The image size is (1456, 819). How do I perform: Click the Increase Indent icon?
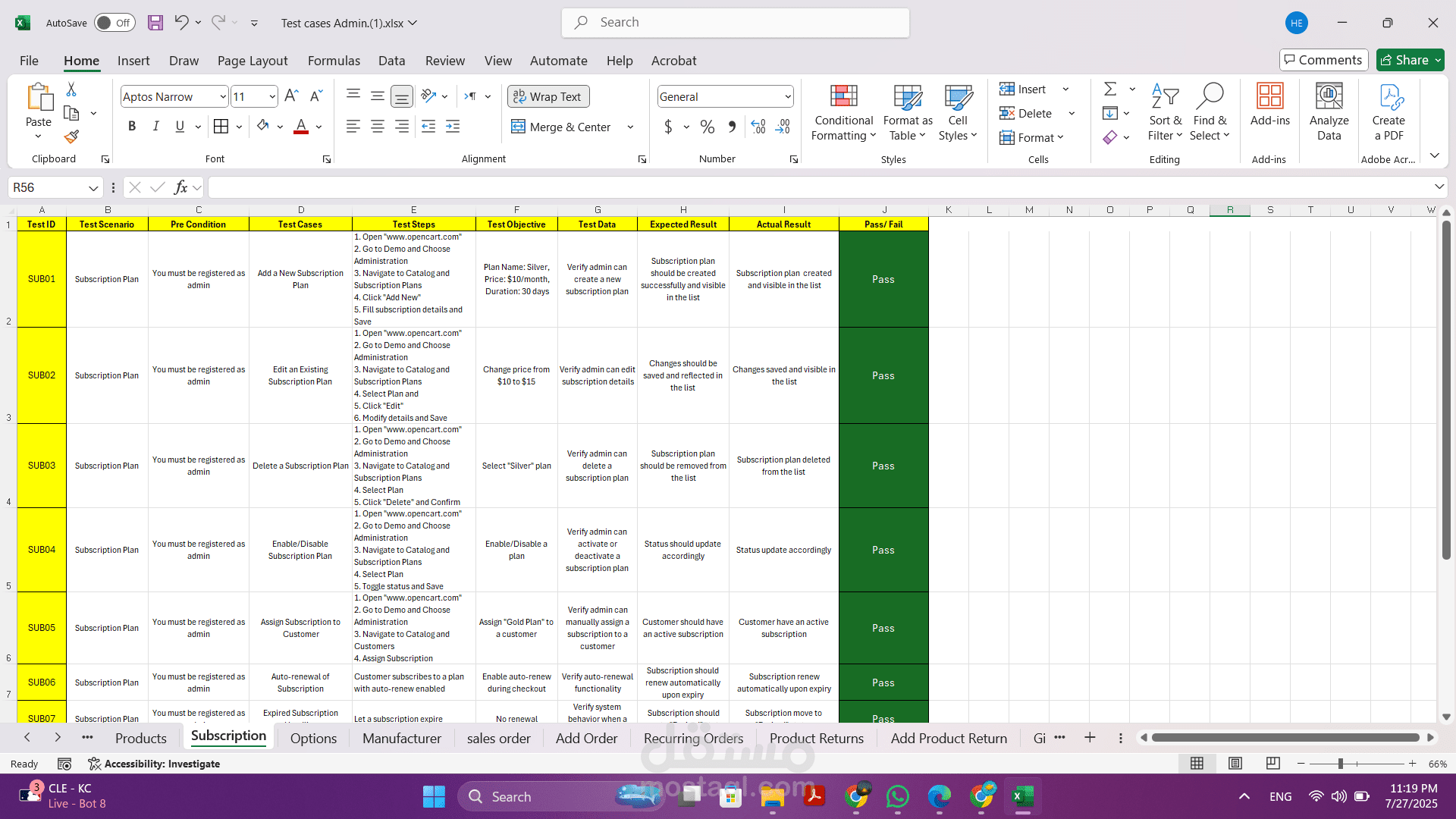pyautogui.click(x=453, y=127)
